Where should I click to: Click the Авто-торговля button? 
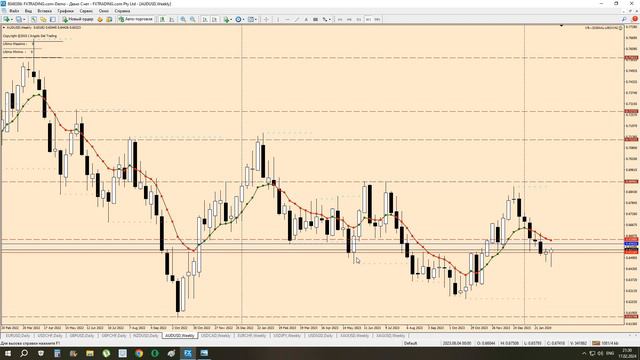[x=136, y=19]
